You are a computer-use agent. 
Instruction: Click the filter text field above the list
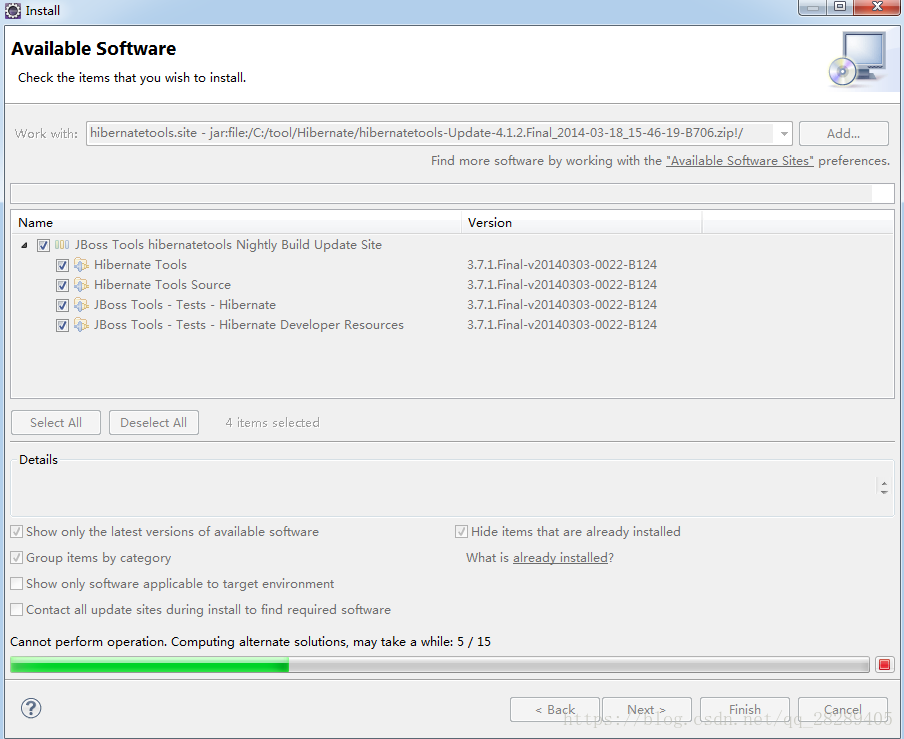click(x=452, y=194)
